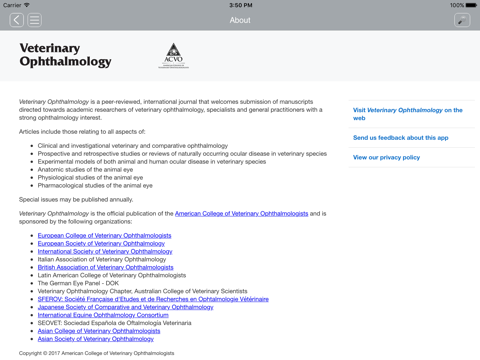Open Asian Society of Veterinary Ophthalmology link
Viewport: 480px width, 360px height.
(x=96, y=339)
